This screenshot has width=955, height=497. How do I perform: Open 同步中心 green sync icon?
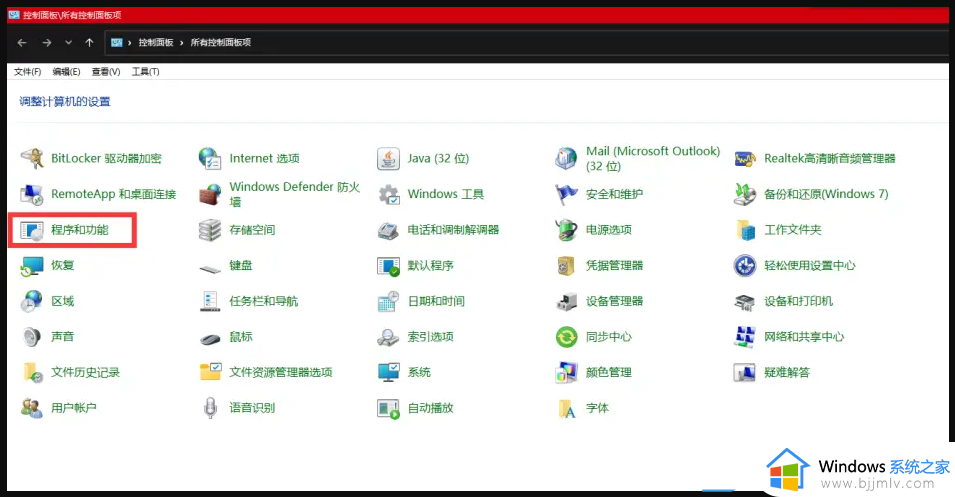point(566,337)
